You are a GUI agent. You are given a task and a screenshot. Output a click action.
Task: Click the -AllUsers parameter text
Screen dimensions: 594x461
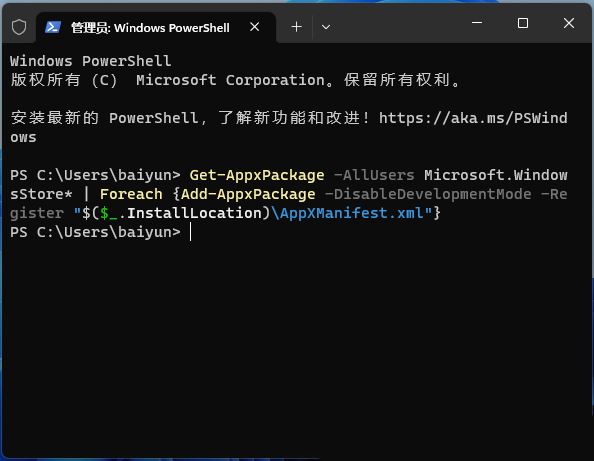click(x=374, y=175)
